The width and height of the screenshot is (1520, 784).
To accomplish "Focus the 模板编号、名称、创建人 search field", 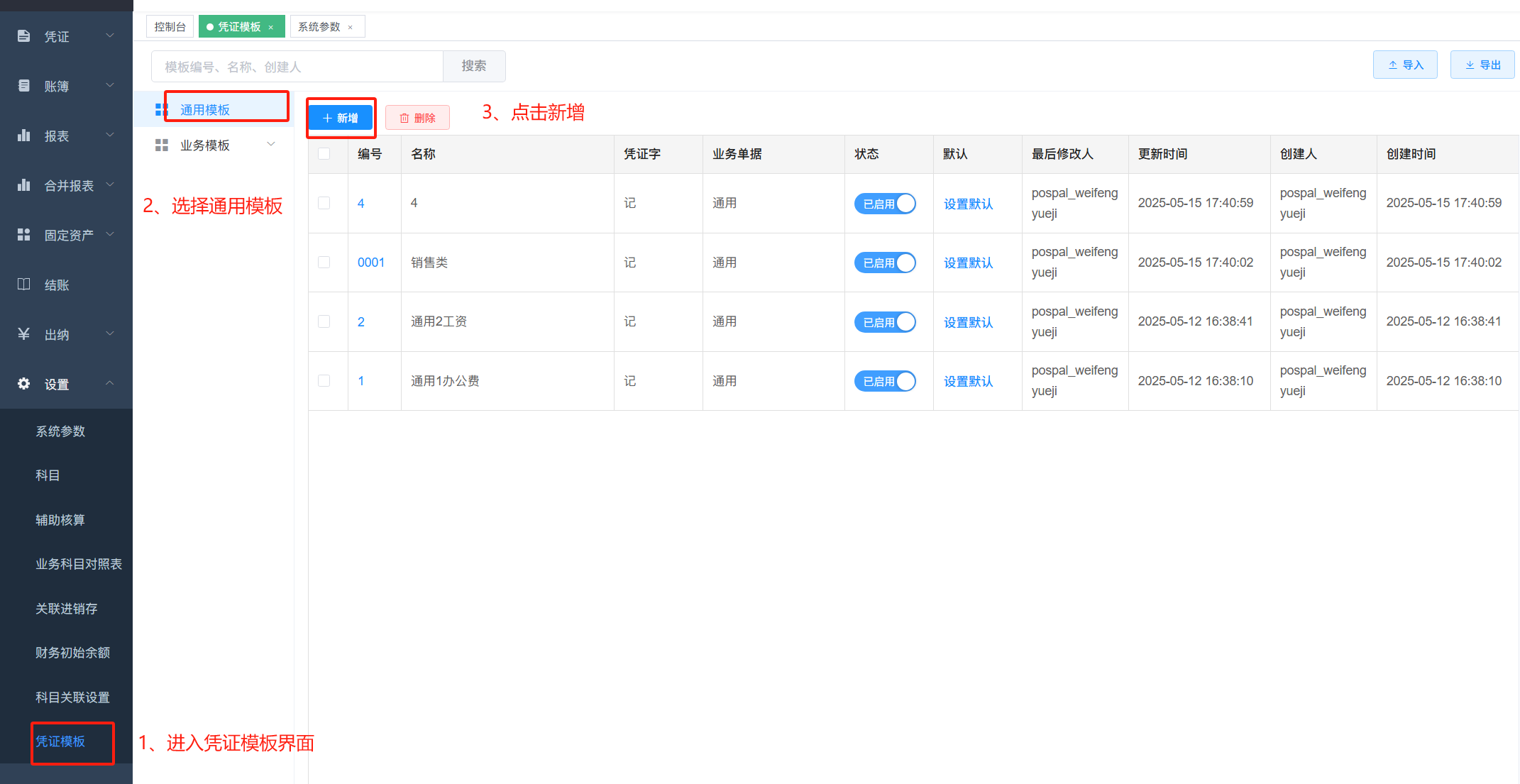I will pos(297,66).
